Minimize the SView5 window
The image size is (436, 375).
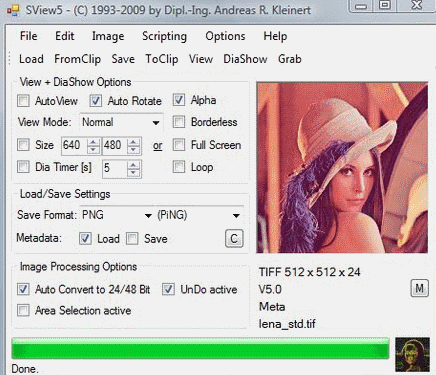point(361,6)
